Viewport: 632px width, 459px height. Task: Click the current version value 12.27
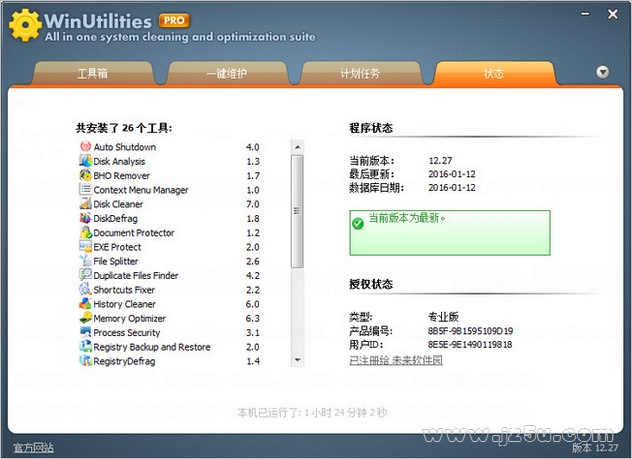440,160
